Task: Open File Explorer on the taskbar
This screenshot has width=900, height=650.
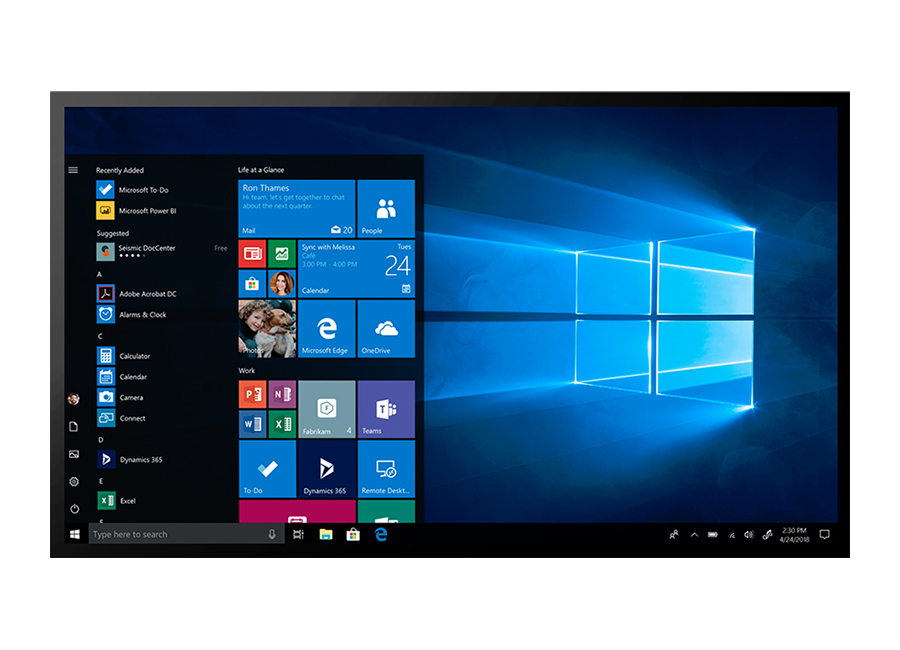Action: 325,535
